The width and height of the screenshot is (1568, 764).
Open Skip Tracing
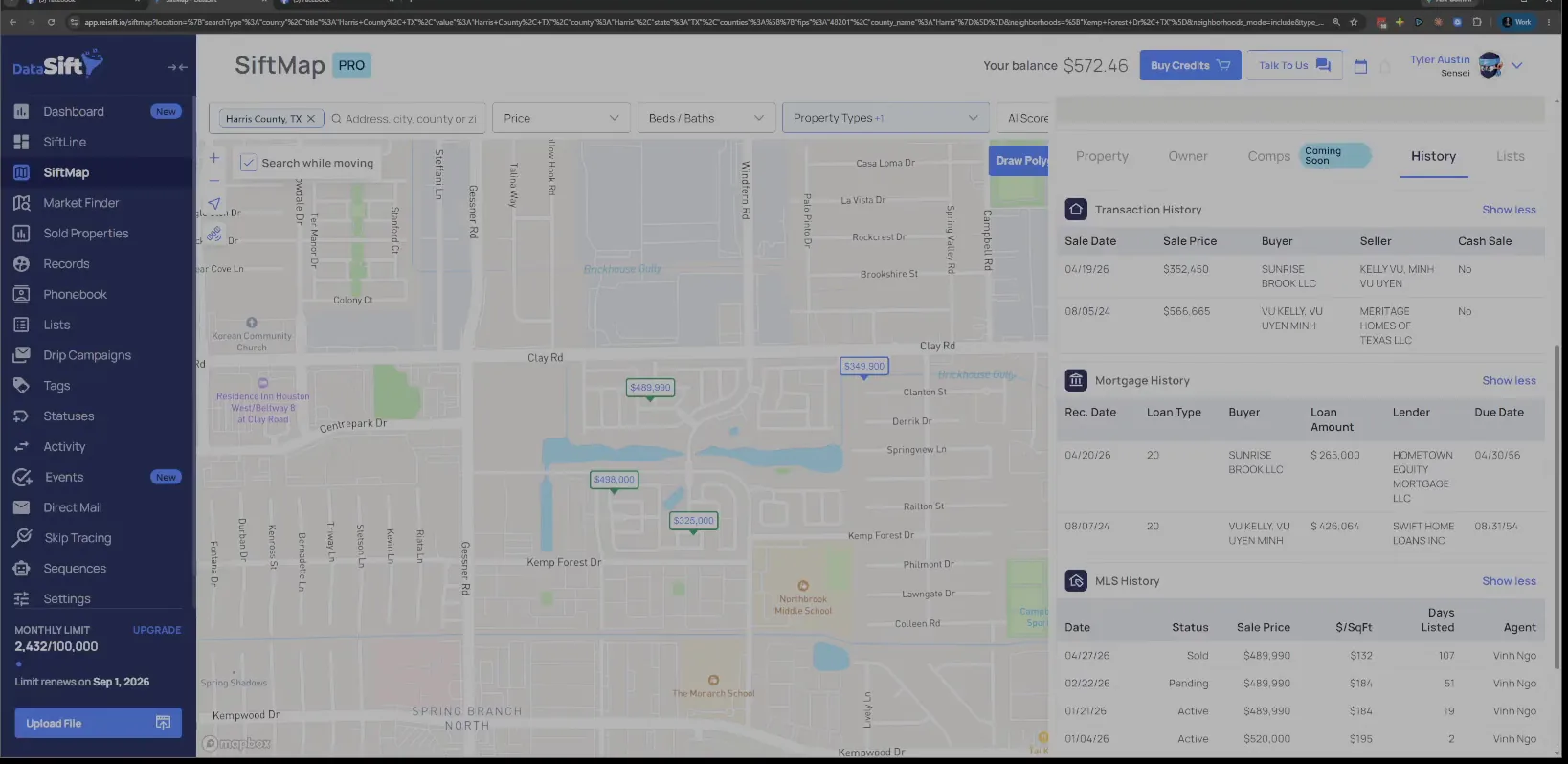[x=78, y=538]
